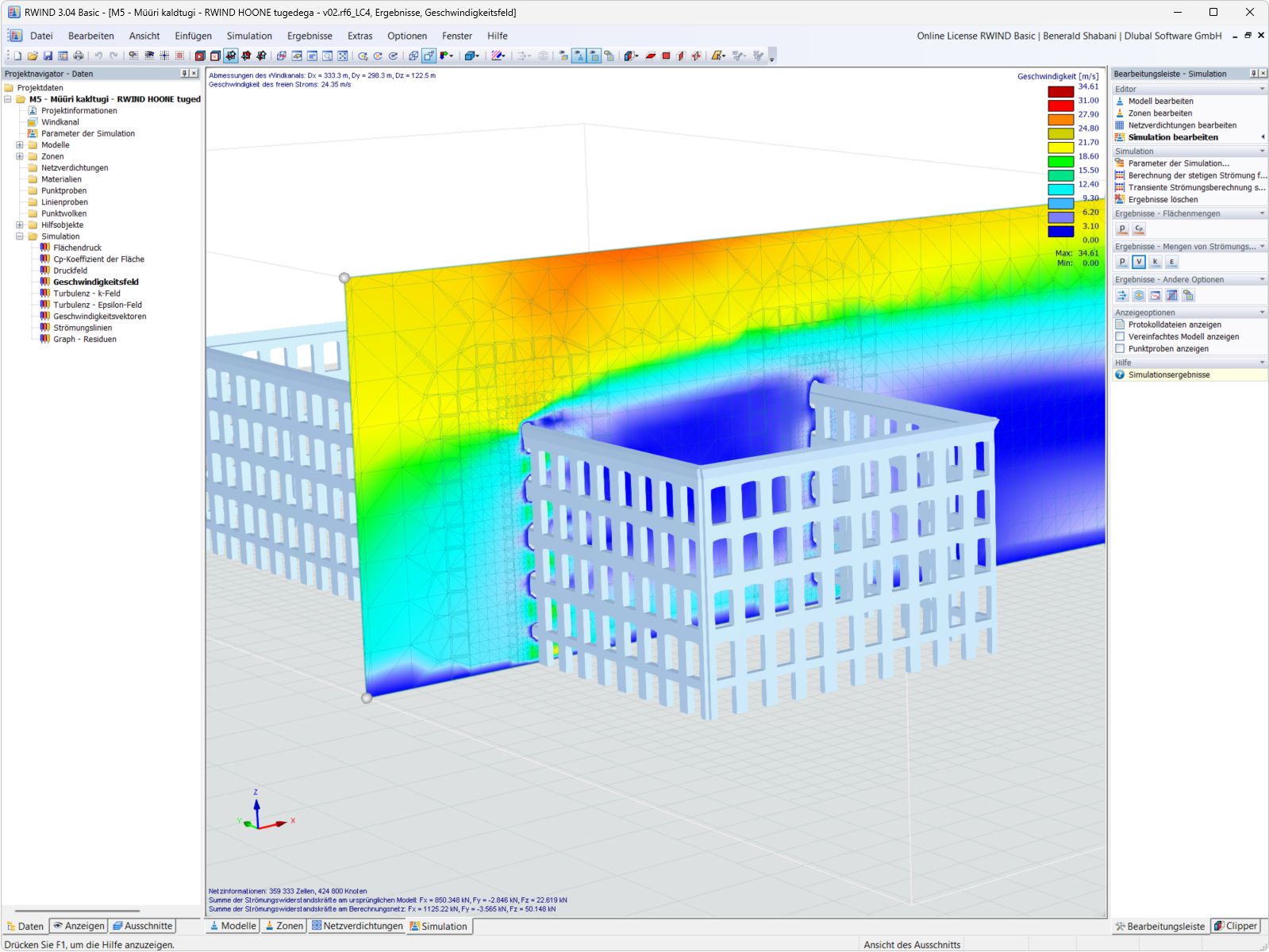Viewport: 1269px width, 952px height.
Task: Start Berechnung der stetigen Strömung
Action: (x=1198, y=175)
